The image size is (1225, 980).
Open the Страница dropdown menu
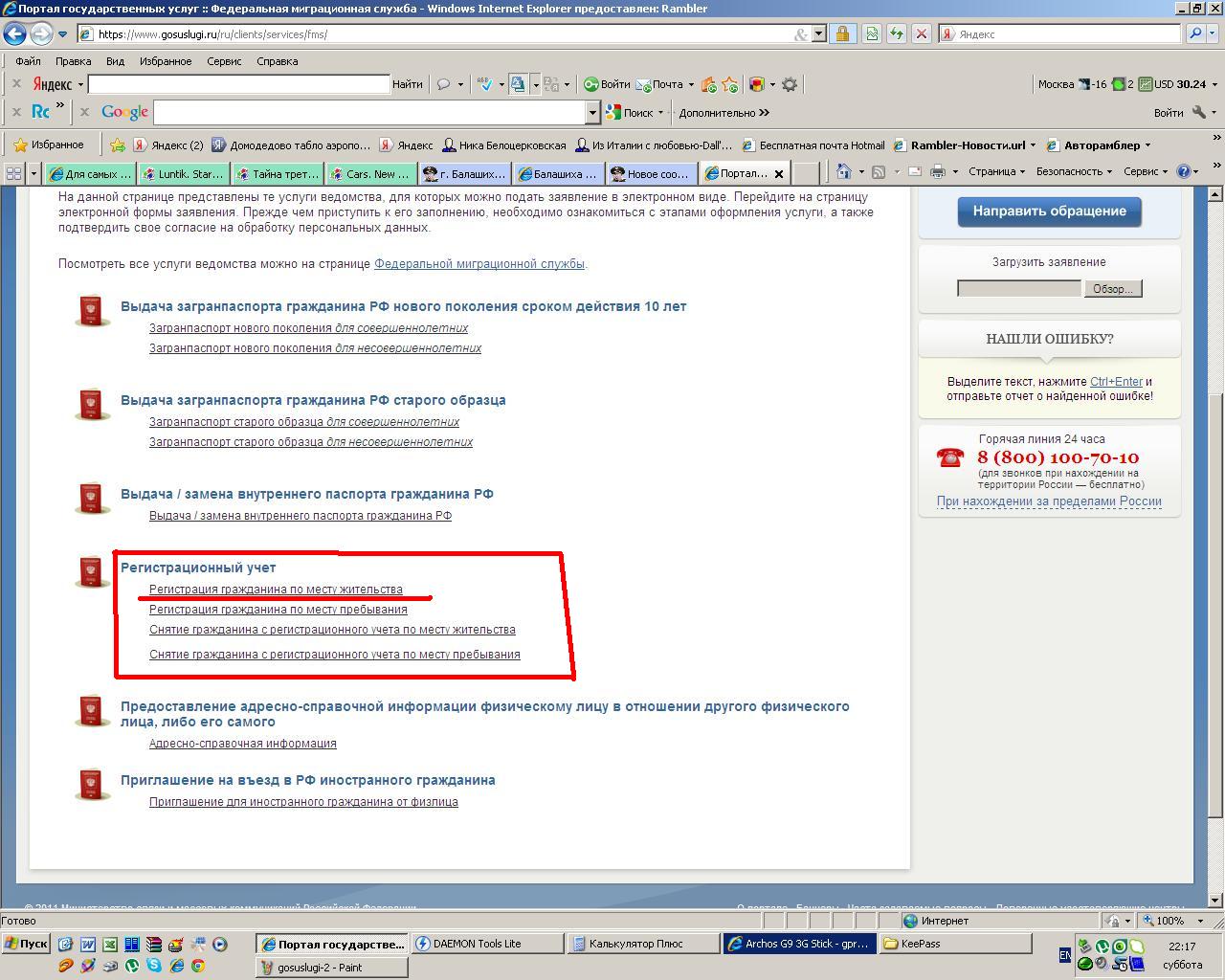(995, 172)
